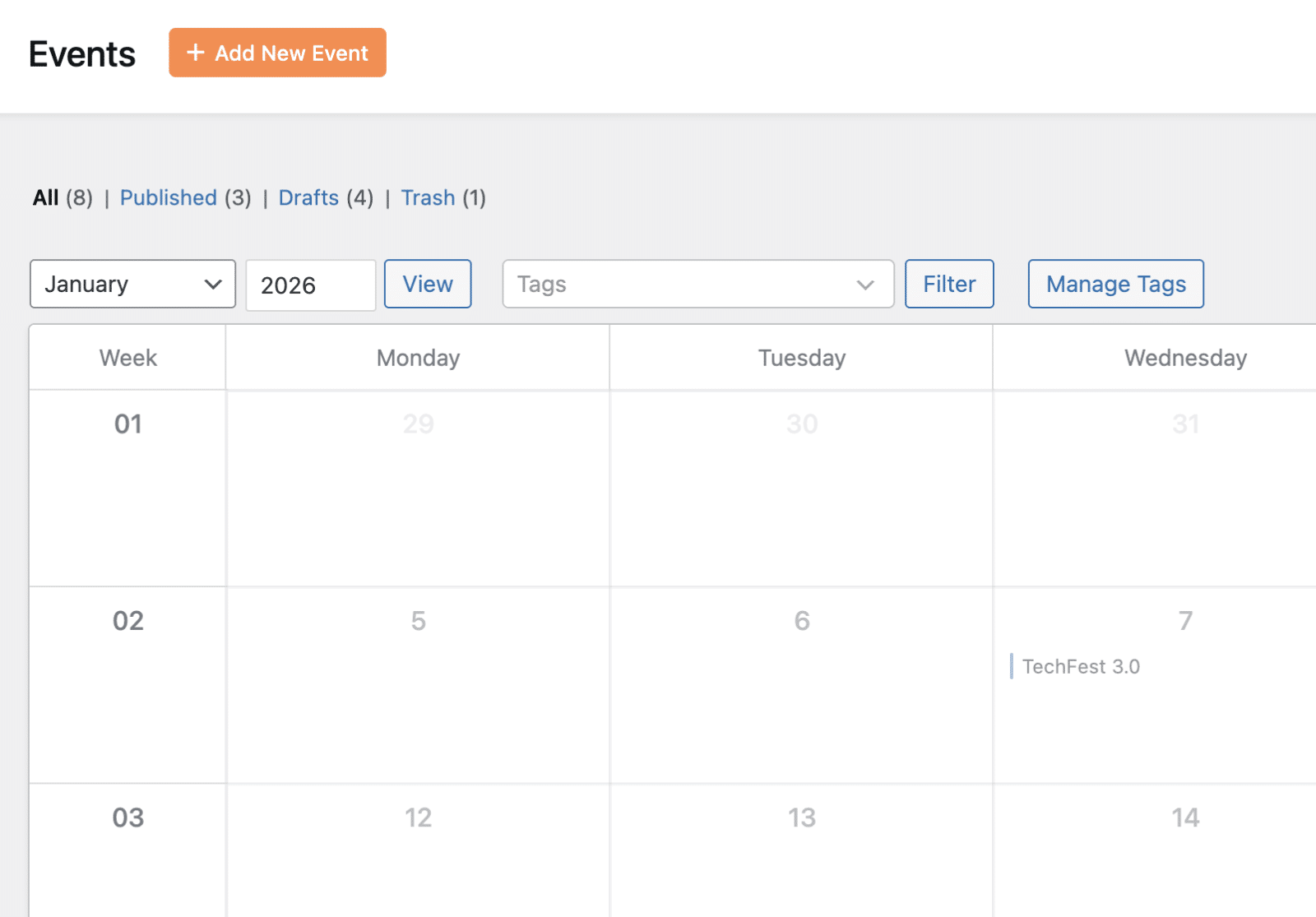Click the Wednesday 7 date number
This screenshot has width=1316, height=917.
[x=1185, y=621]
